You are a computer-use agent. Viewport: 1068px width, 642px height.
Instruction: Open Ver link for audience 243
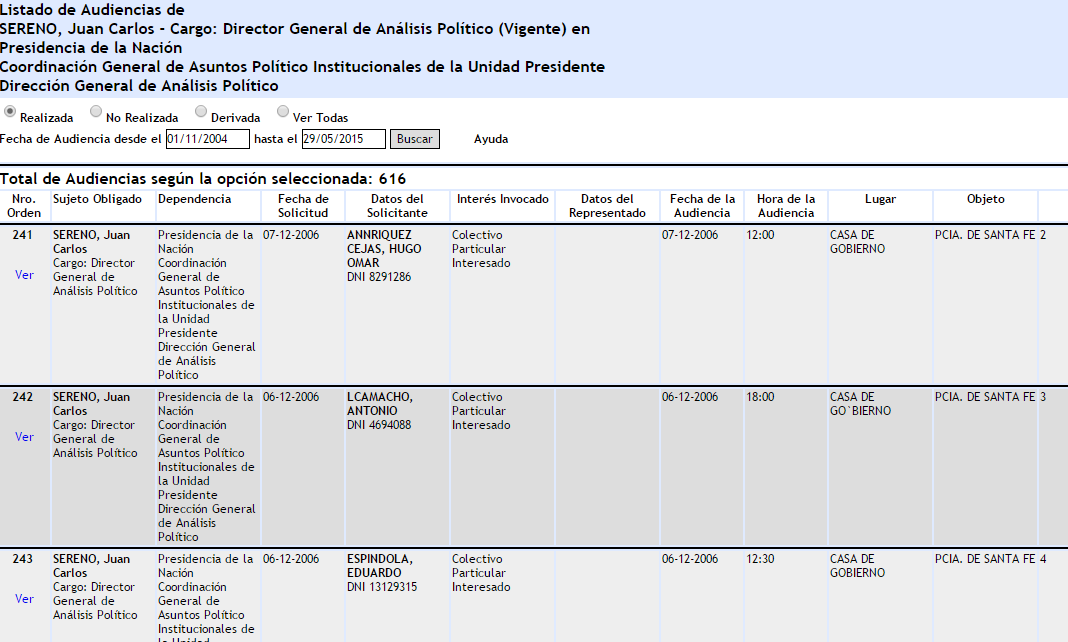click(x=24, y=599)
